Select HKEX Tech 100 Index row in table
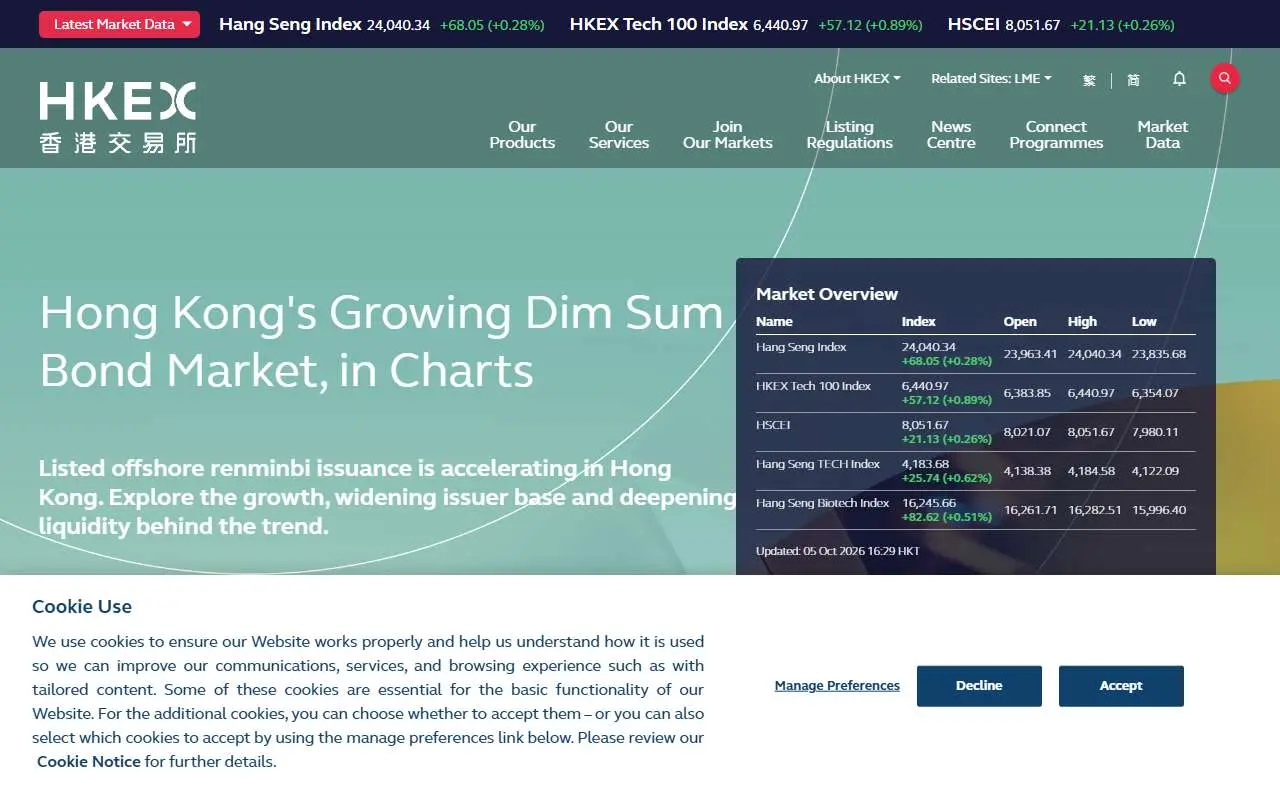This screenshot has width=1280, height=800. pyautogui.click(x=976, y=393)
